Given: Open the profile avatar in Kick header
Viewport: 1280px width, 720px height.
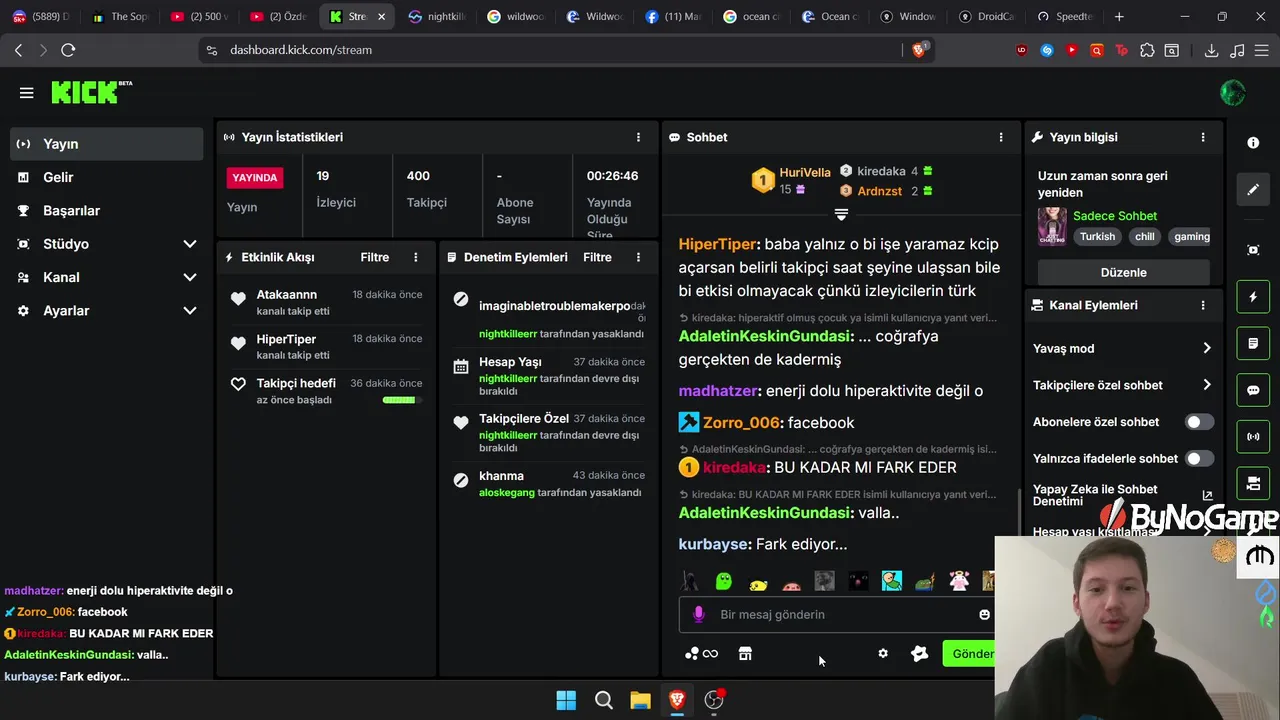Looking at the screenshot, I should coord(1233,93).
